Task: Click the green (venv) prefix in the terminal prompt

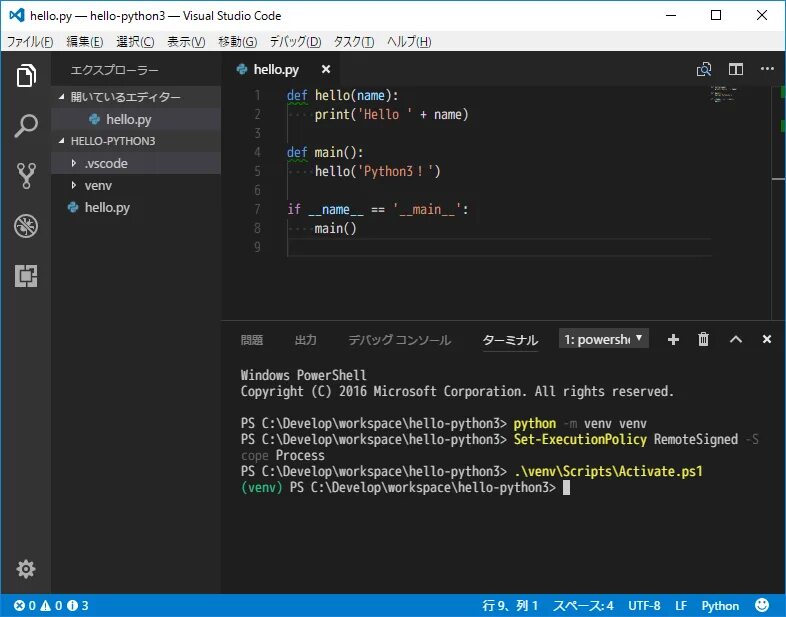Action: point(262,487)
